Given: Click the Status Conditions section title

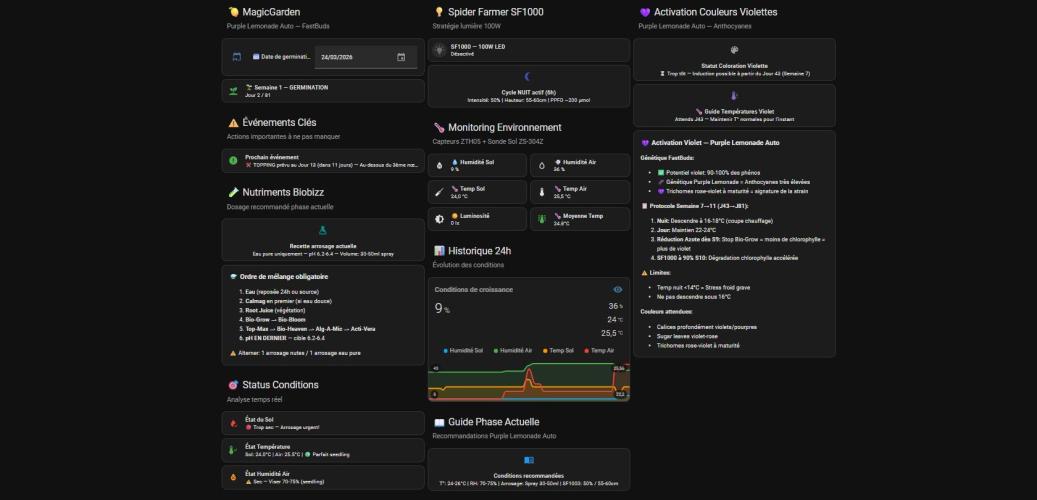Looking at the screenshot, I should [280, 385].
